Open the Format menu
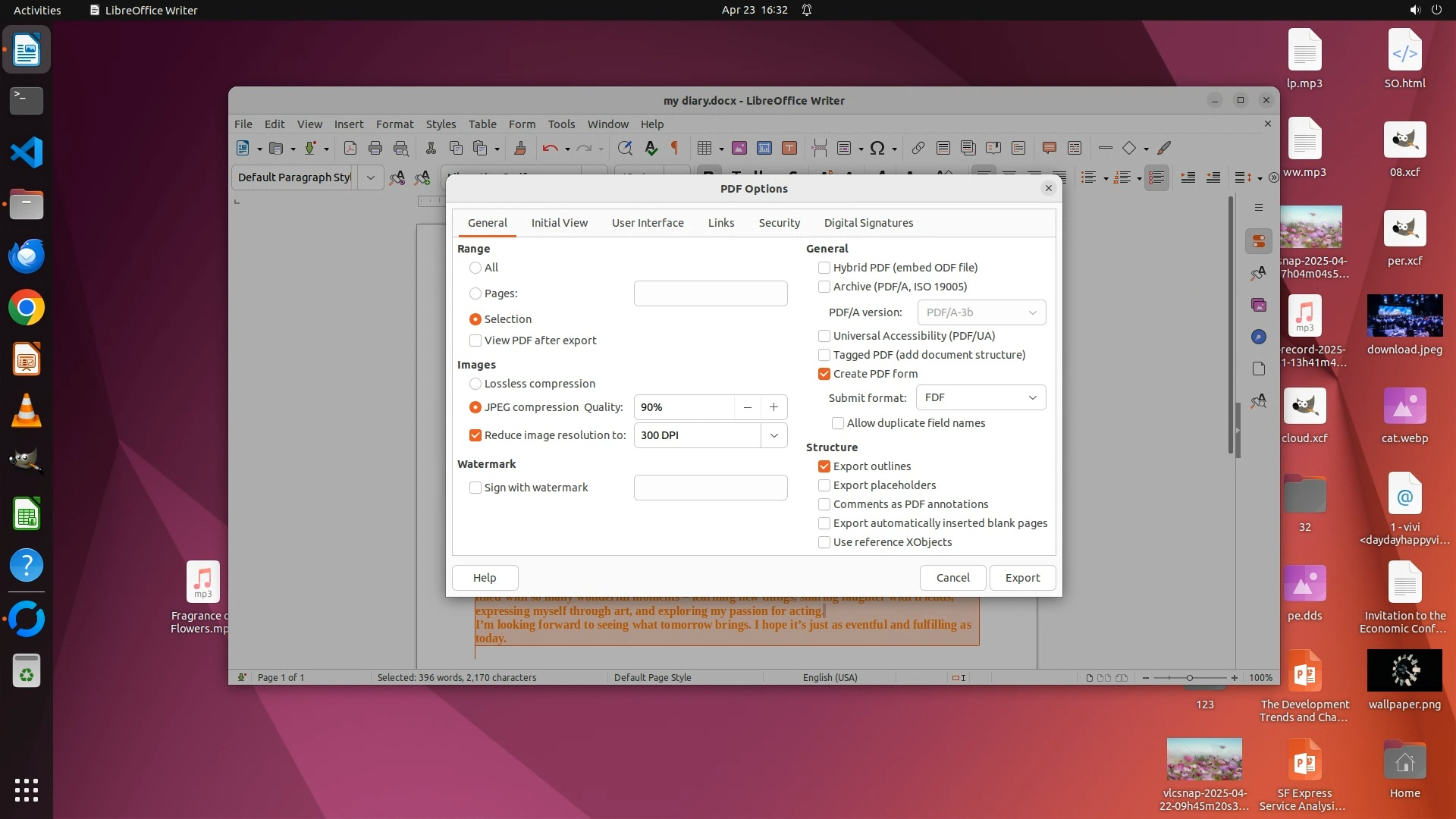This screenshot has height=819, width=1456. coord(394,124)
